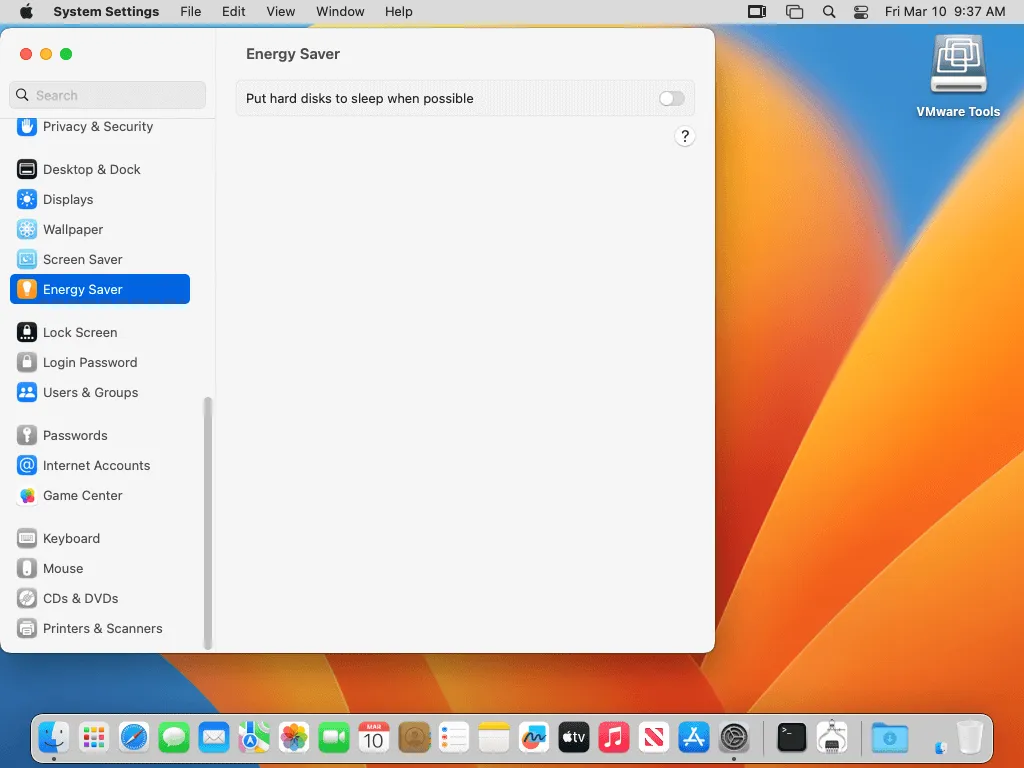The width and height of the screenshot is (1024, 768).
Task: Open the Apple menu
Action: [26, 12]
